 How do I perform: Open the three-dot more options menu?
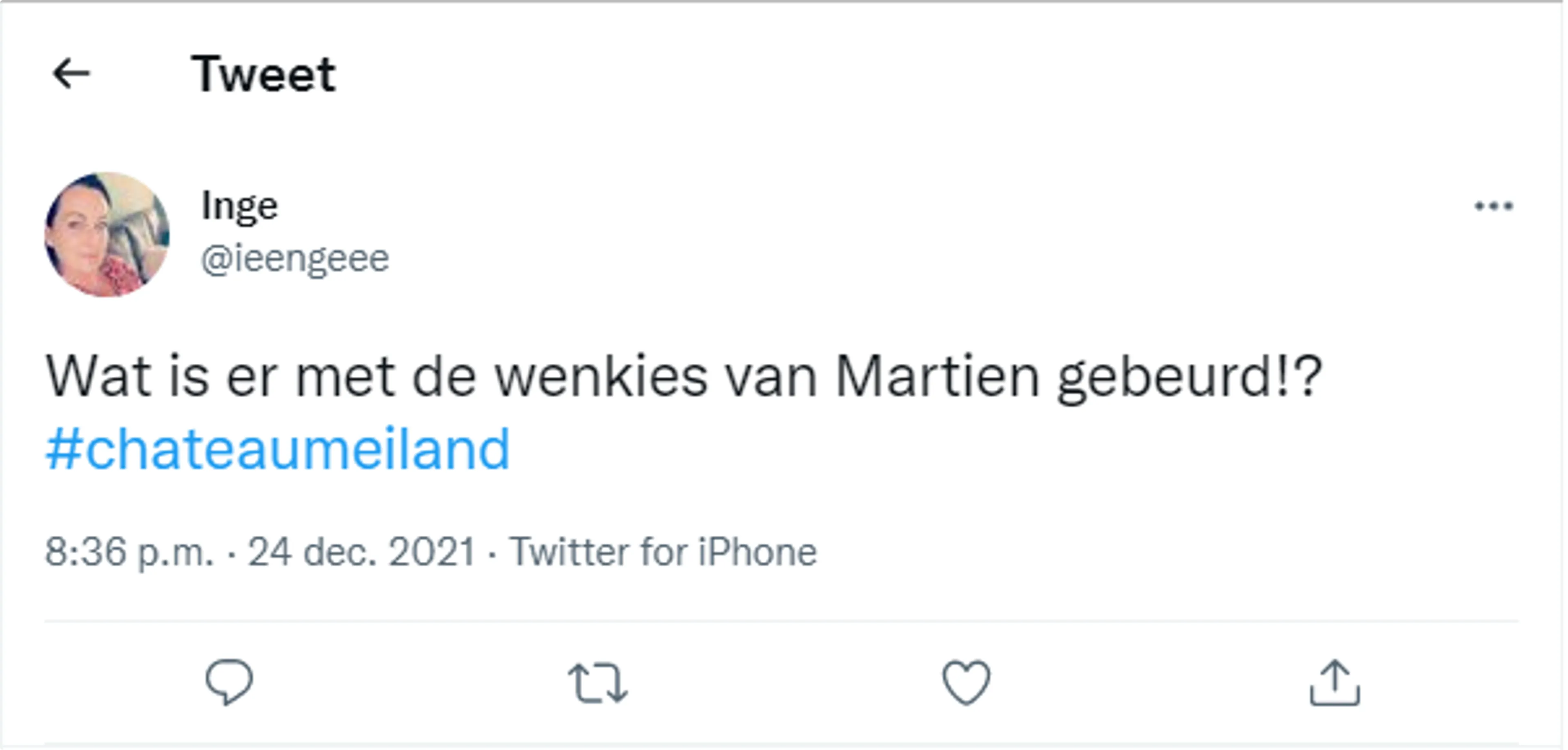click(x=1493, y=206)
